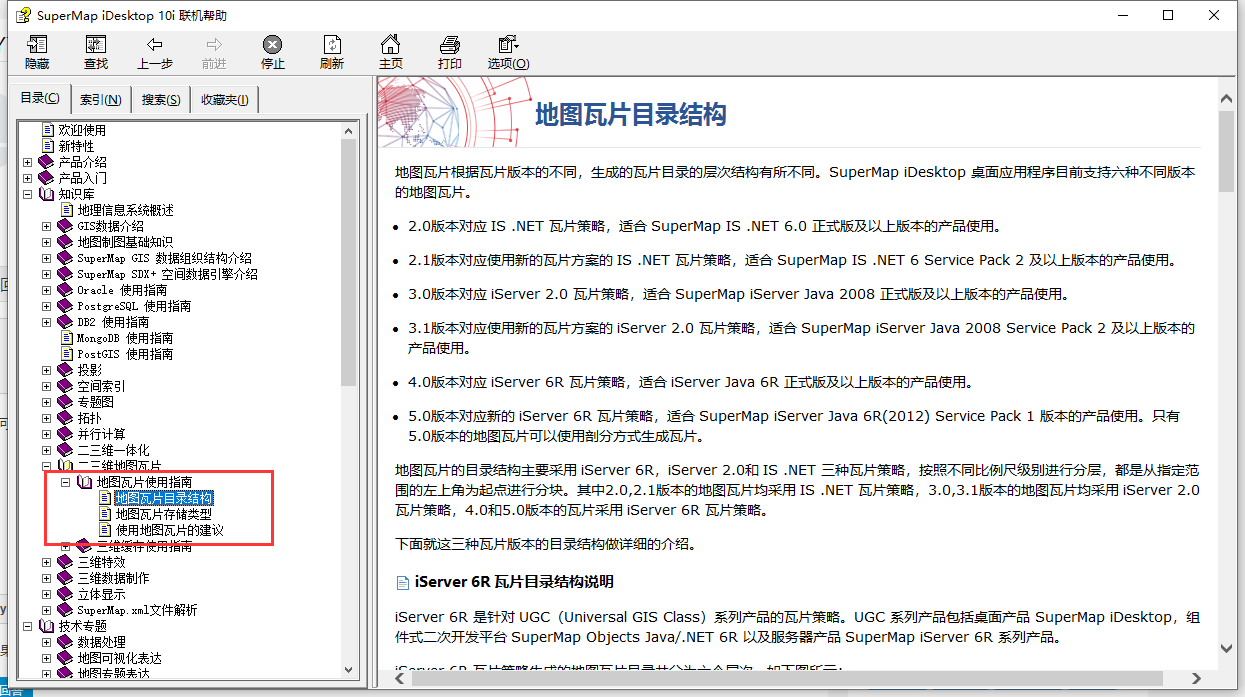
Task: Expand the 三维特效 node
Action: point(47,562)
